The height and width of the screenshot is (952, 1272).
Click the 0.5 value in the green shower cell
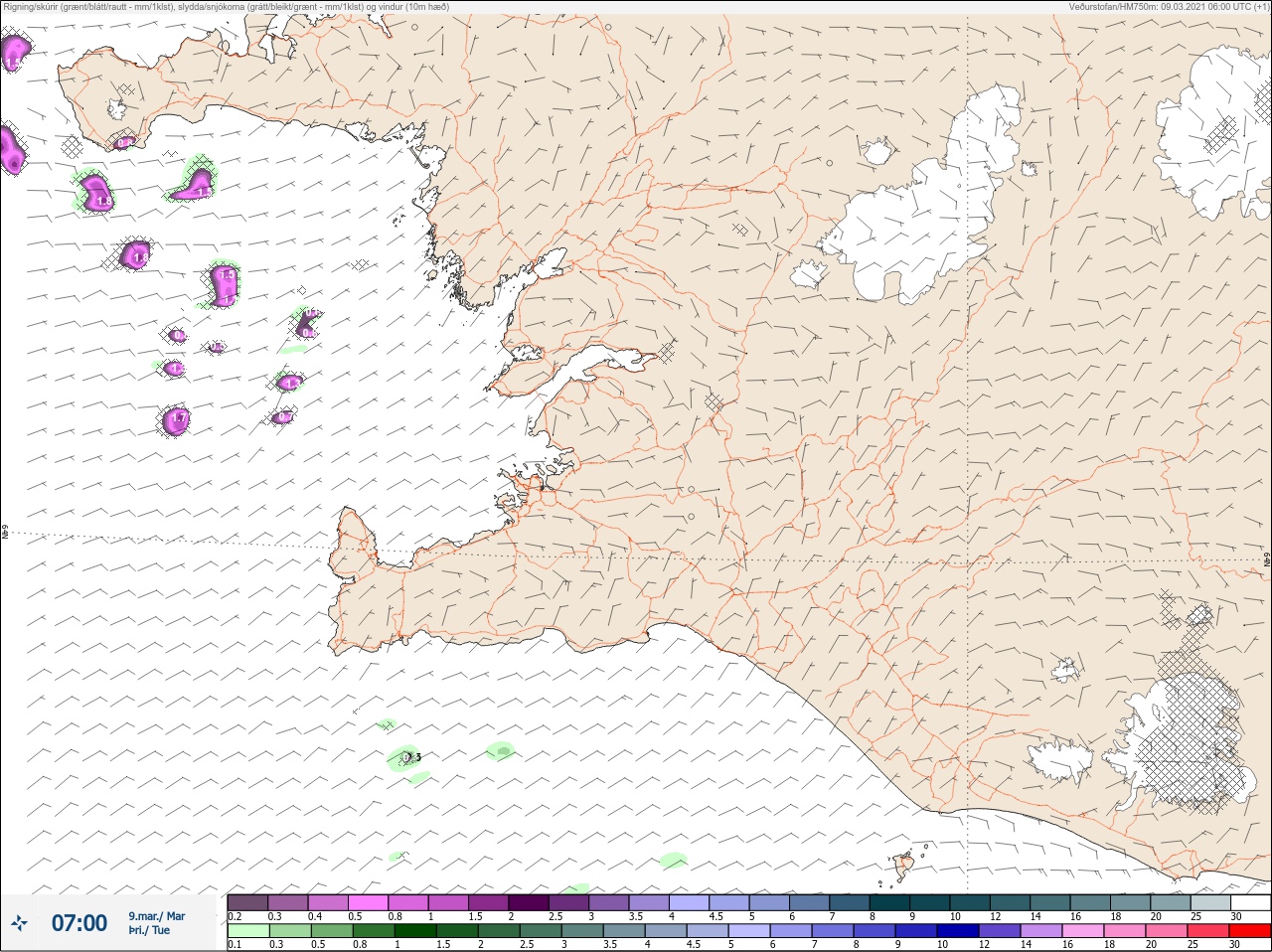(x=413, y=757)
